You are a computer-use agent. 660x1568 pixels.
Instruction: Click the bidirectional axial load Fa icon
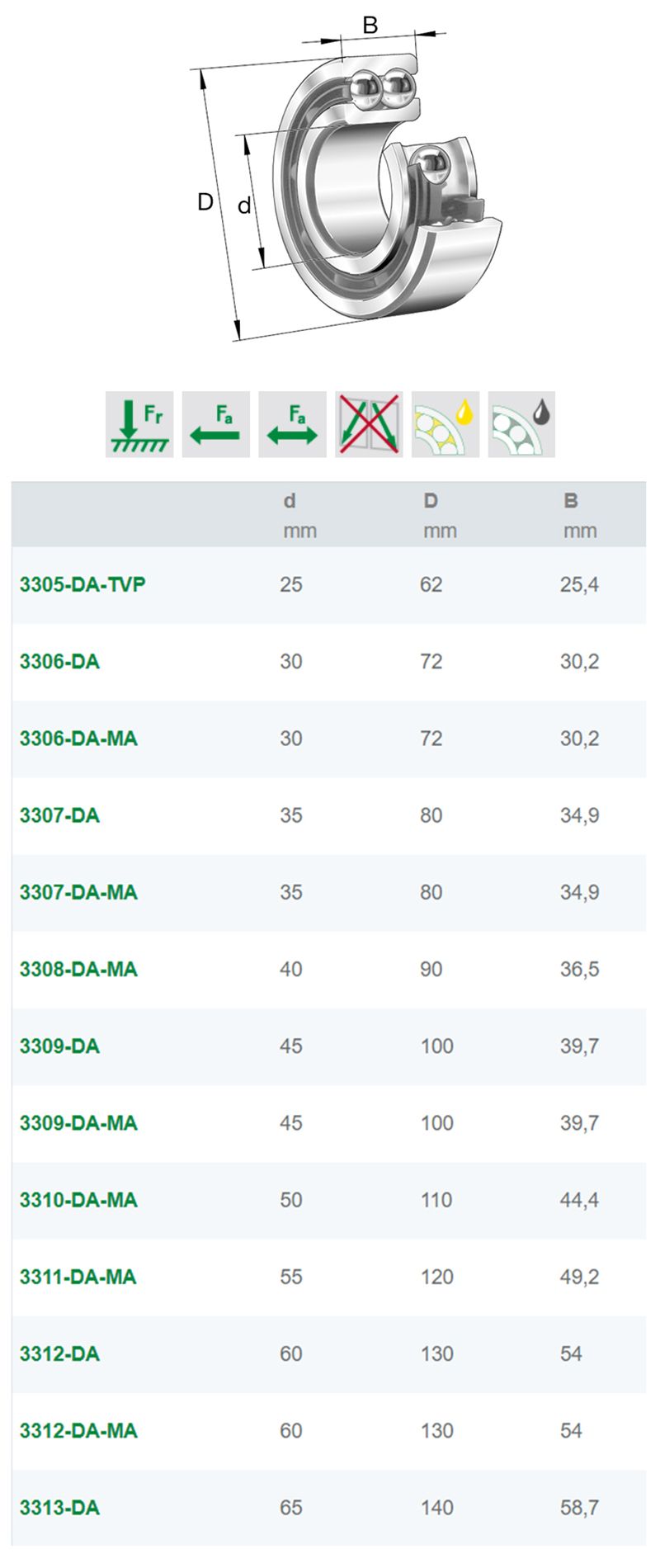[292, 424]
